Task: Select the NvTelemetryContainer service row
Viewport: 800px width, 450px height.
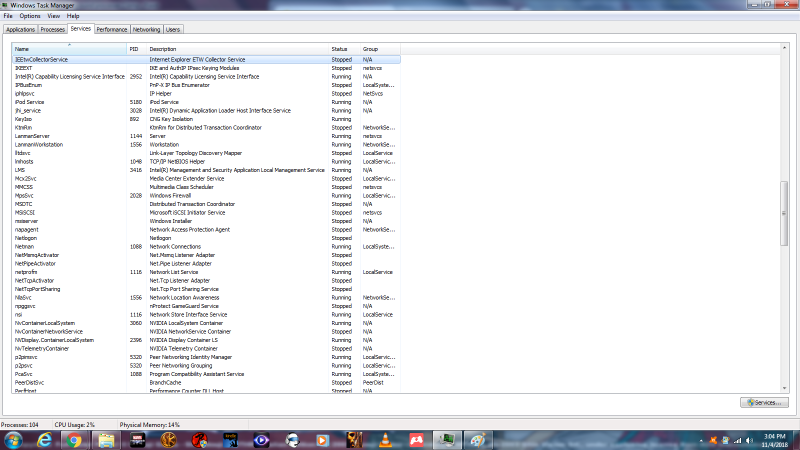Action: [x=206, y=348]
